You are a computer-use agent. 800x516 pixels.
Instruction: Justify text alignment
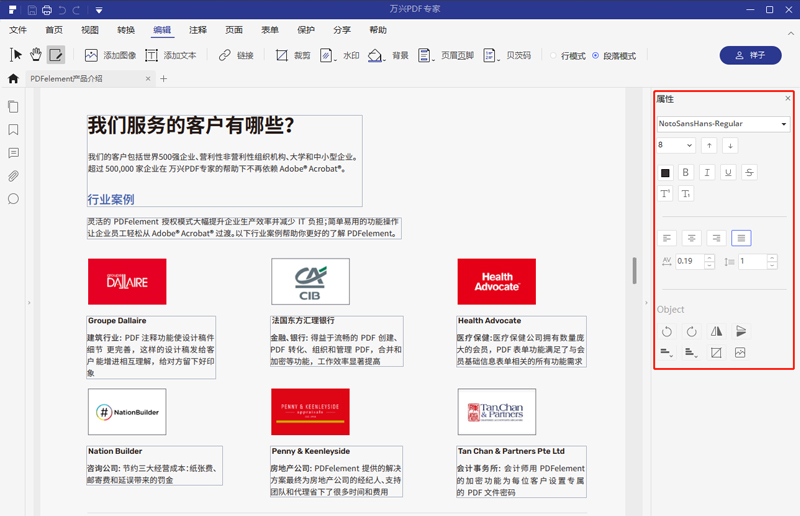point(741,238)
